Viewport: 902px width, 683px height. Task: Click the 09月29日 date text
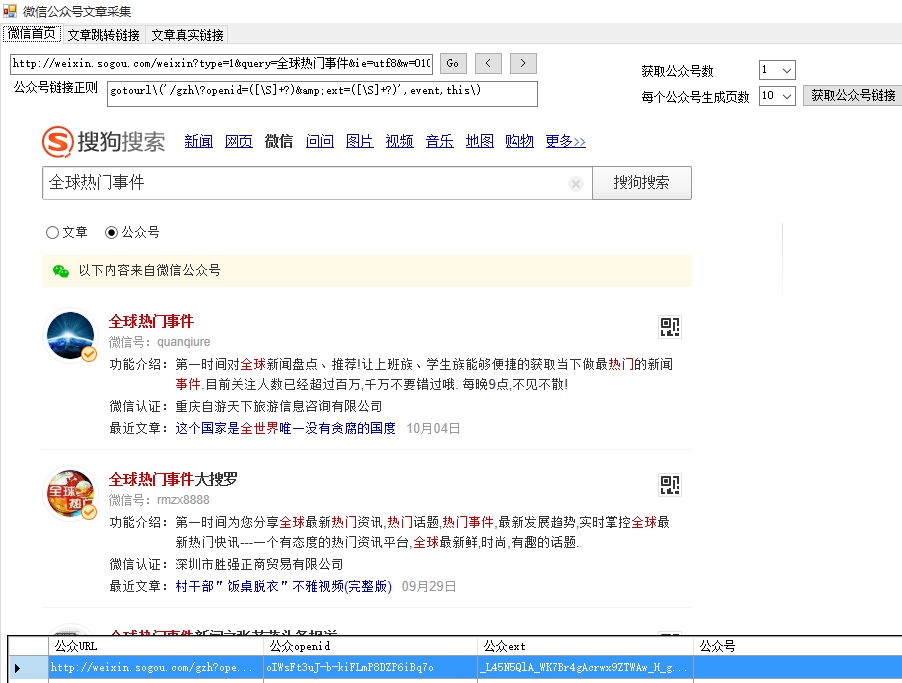click(429, 586)
